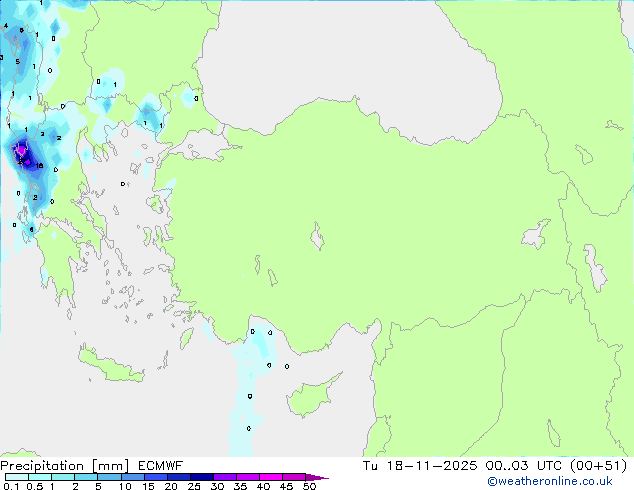Click the 25–30 mm legend swatch
This screenshot has width=634, height=490.
tap(201, 477)
